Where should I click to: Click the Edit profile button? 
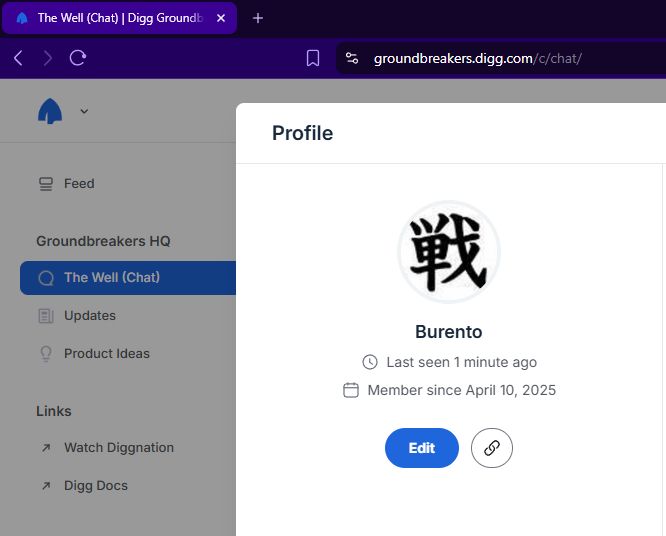pos(422,448)
